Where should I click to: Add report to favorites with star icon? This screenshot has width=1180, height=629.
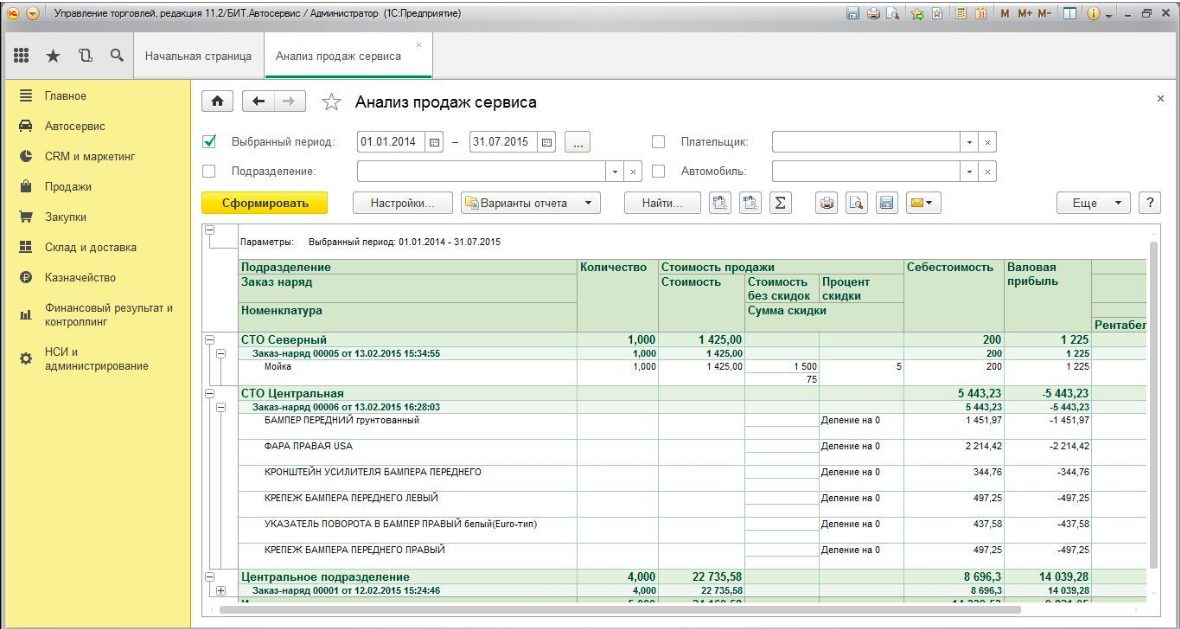click(329, 103)
